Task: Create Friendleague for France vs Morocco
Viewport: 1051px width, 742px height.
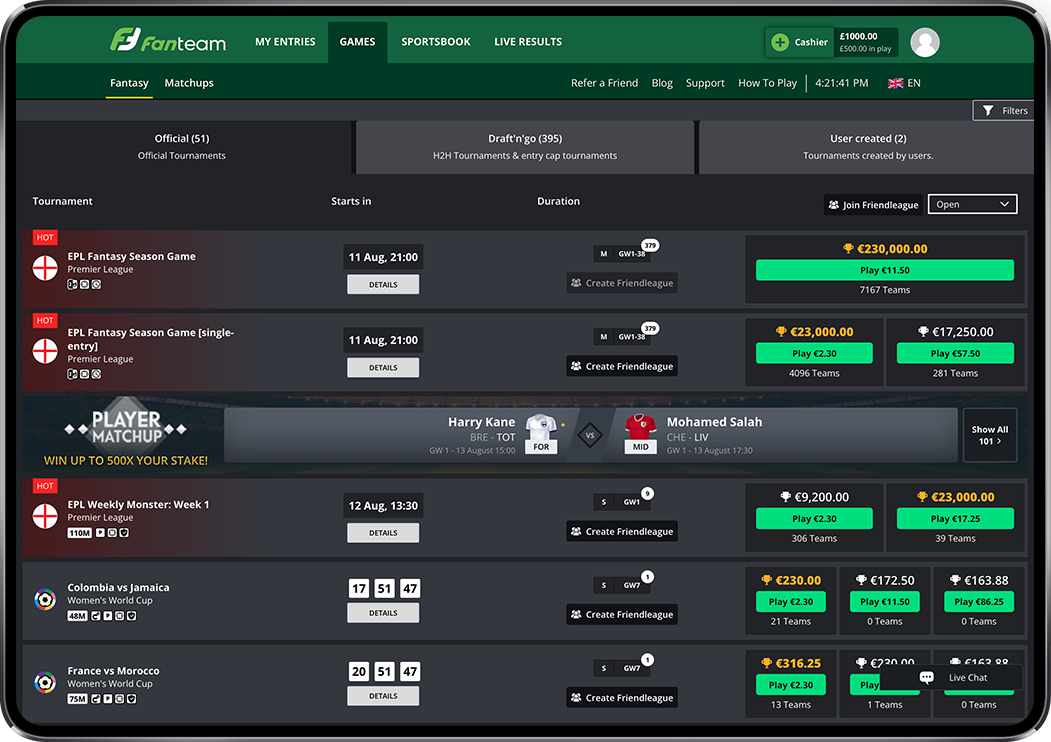Action: (x=622, y=698)
